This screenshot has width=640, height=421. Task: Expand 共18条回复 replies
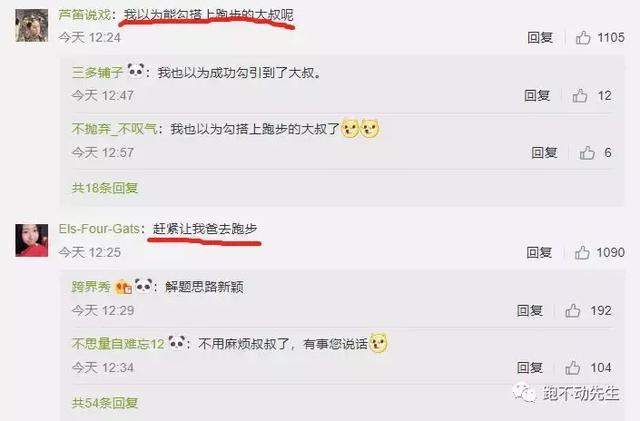[x=105, y=188]
